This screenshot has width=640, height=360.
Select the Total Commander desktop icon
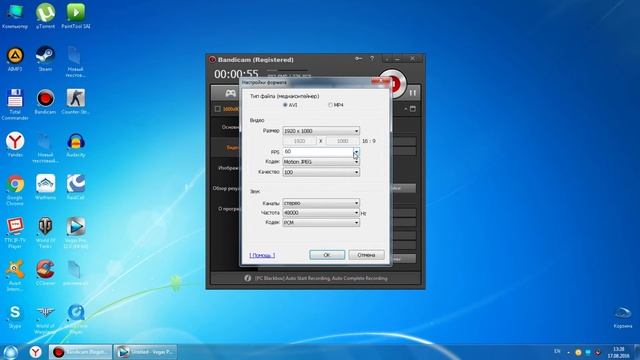15,103
